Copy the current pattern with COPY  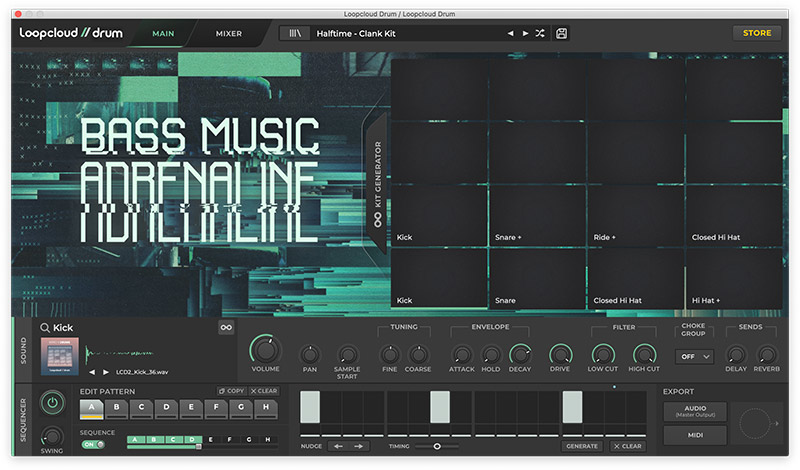(x=232, y=391)
